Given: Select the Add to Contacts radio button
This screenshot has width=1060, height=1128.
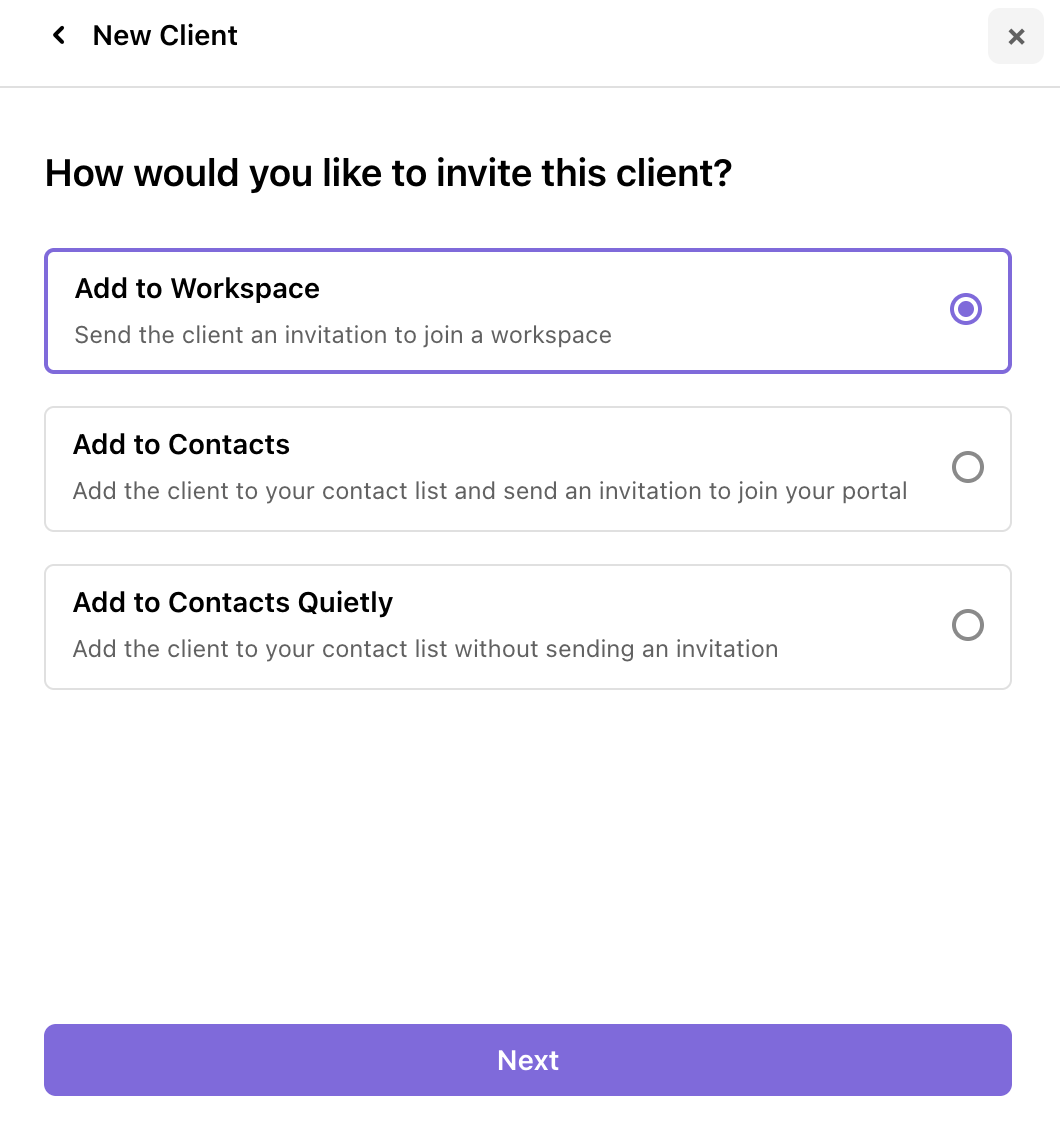Looking at the screenshot, I should 967,467.
